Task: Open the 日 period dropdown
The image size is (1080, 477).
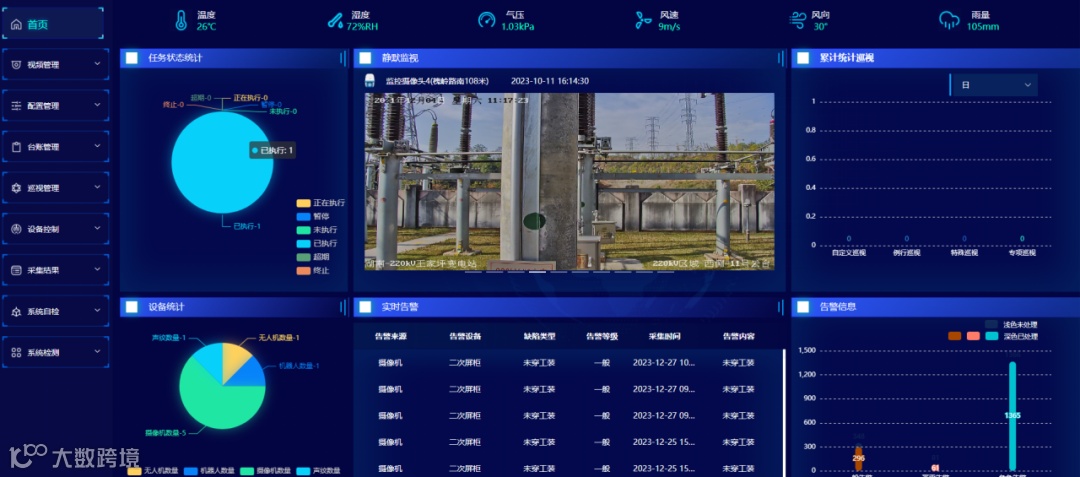Action: click(994, 85)
